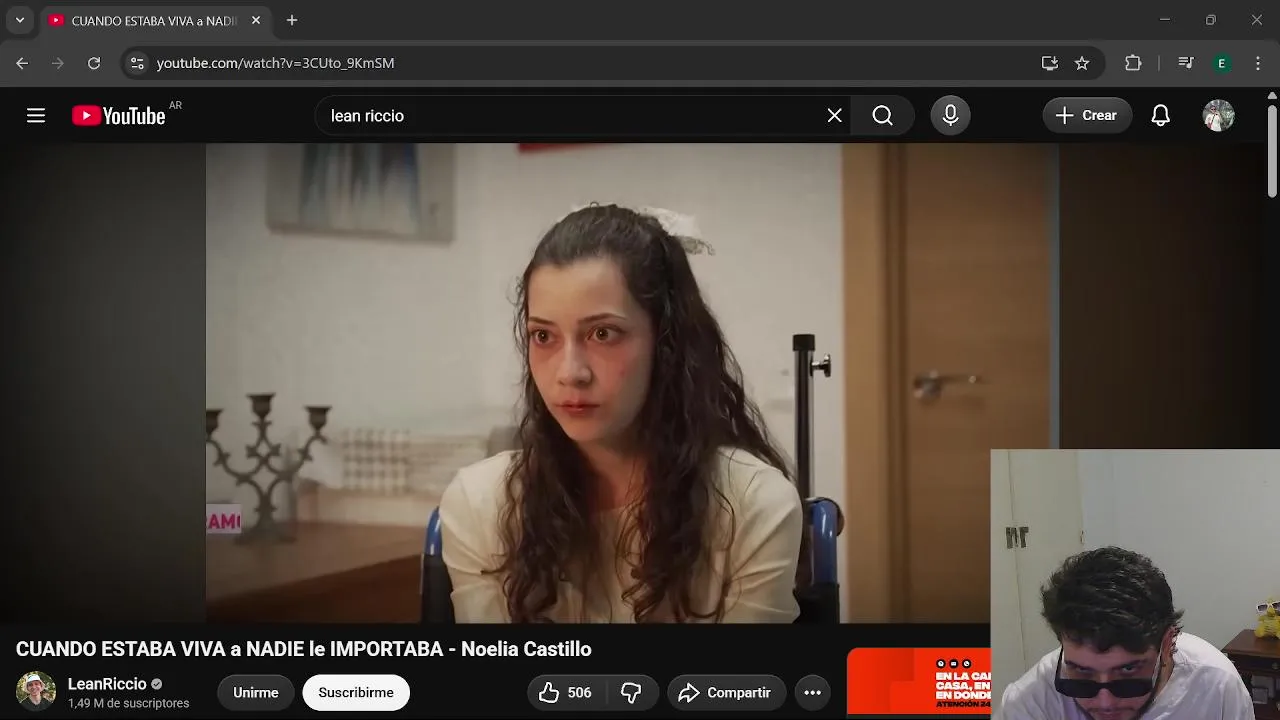Go back in the browser

[22, 63]
